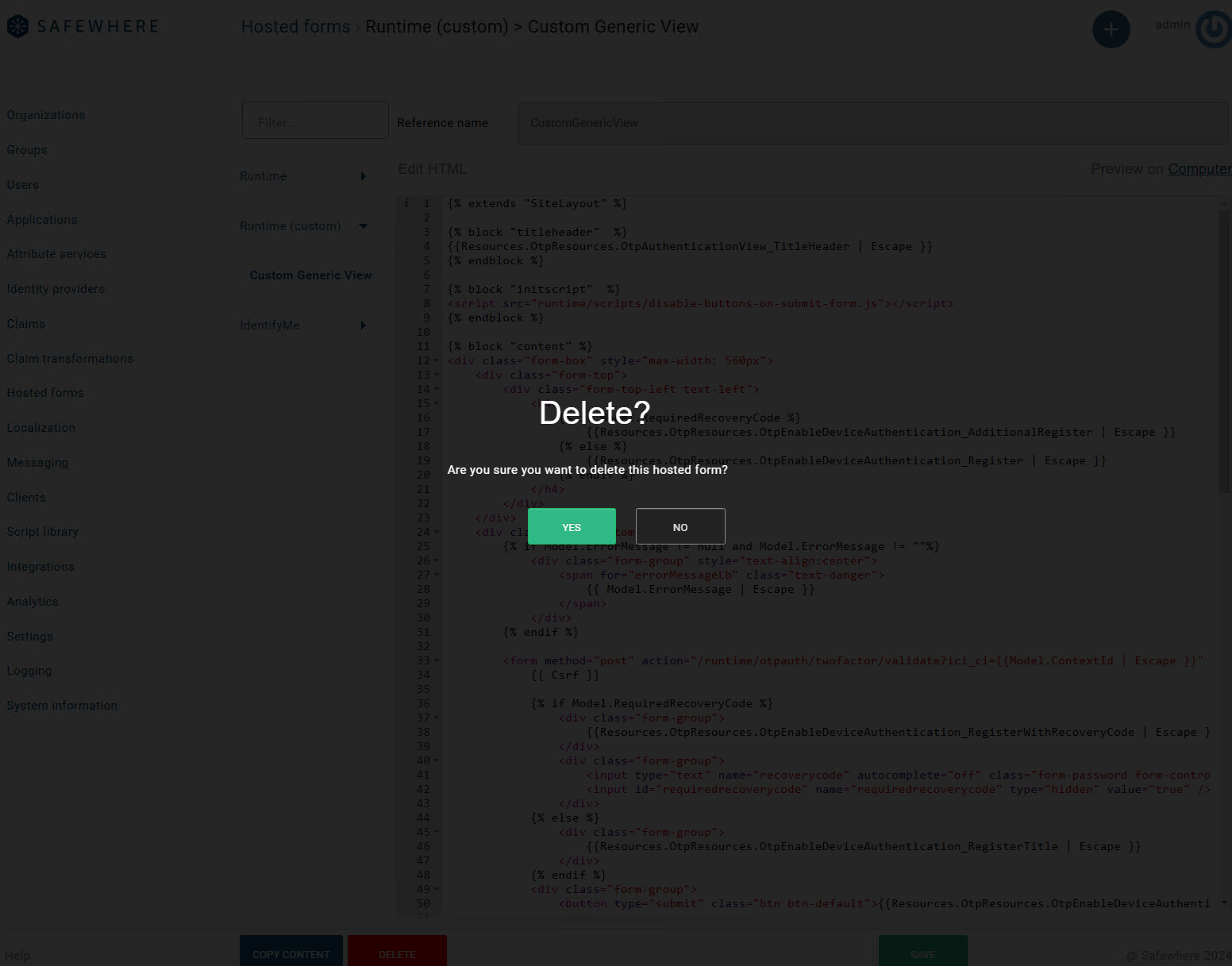Open System information section
Viewport: 1232px width, 966px height.
[62, 706]
